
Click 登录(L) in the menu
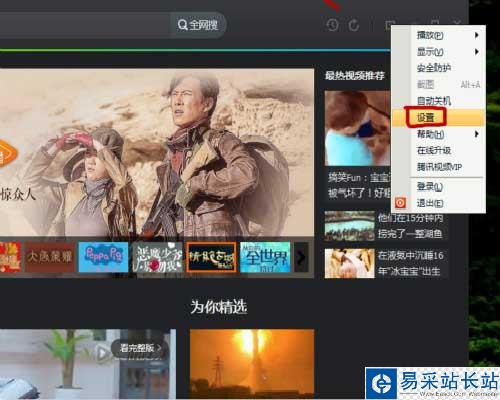[x=438, y=187]
